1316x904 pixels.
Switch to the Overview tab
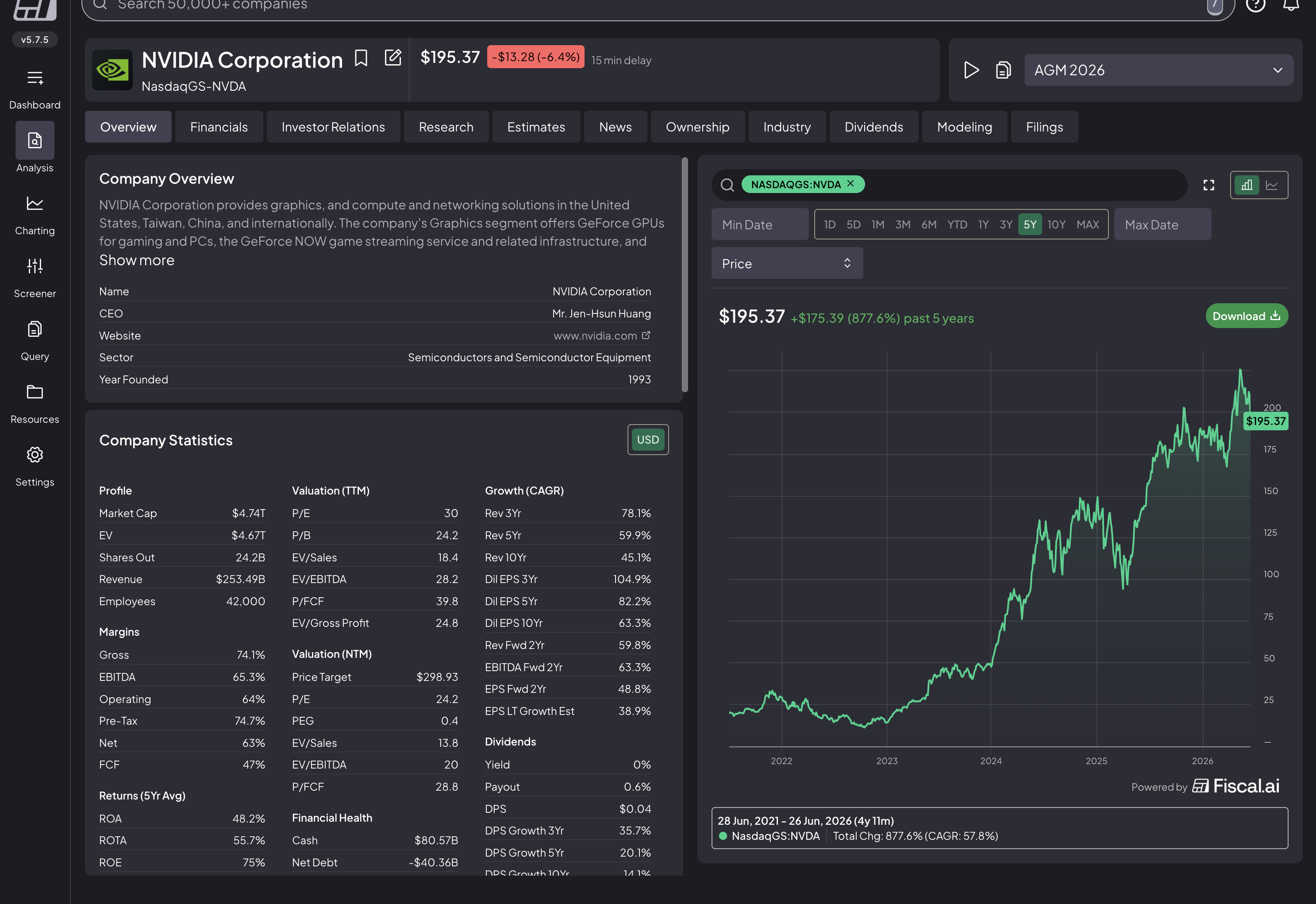(128, 127)
